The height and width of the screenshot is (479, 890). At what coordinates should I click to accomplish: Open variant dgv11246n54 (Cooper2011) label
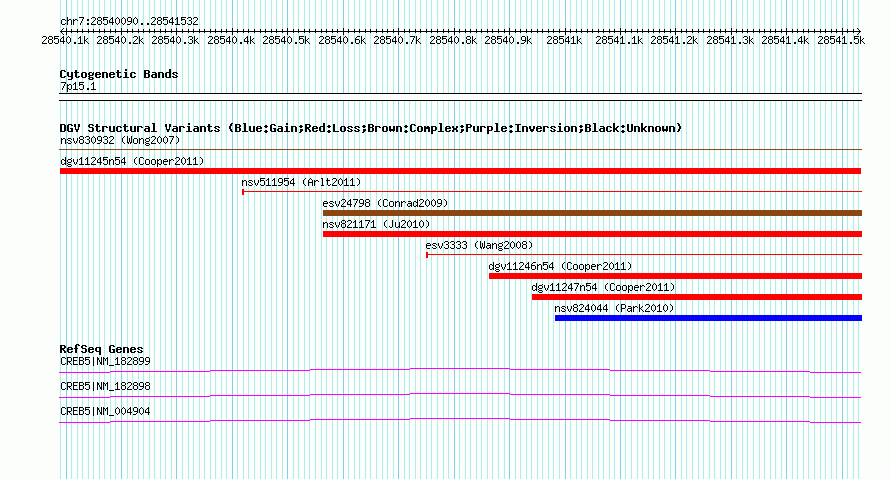click(x=560, y=266)
